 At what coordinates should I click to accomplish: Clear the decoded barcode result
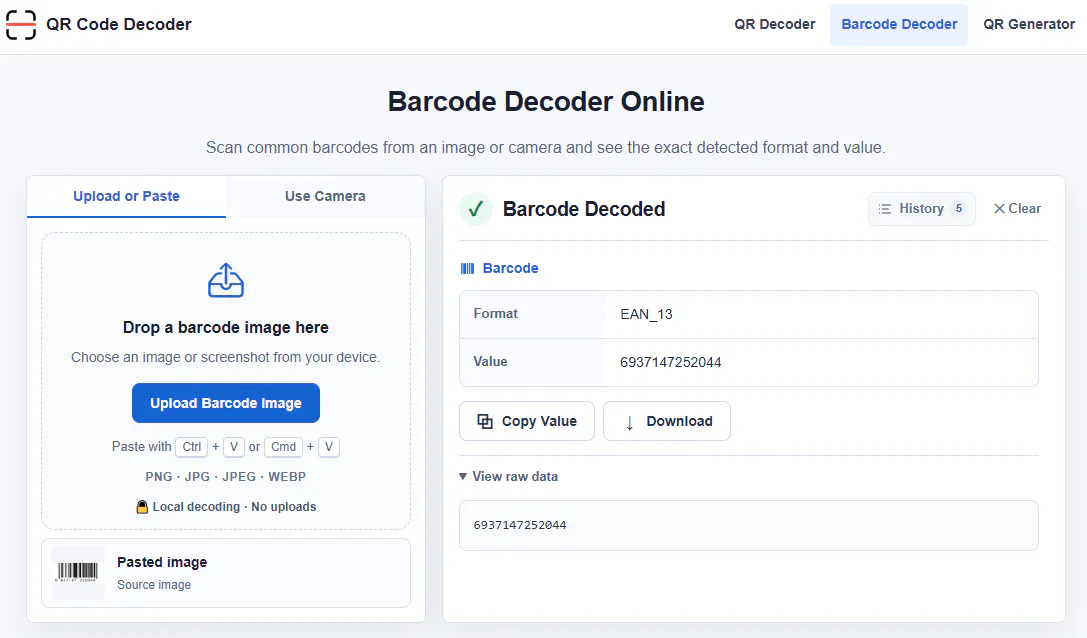pyautogui.click(x=1017, y=209)
